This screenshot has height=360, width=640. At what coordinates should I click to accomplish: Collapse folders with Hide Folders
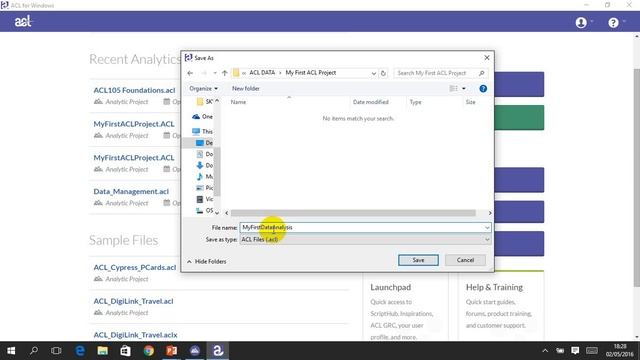coord(207,261)
